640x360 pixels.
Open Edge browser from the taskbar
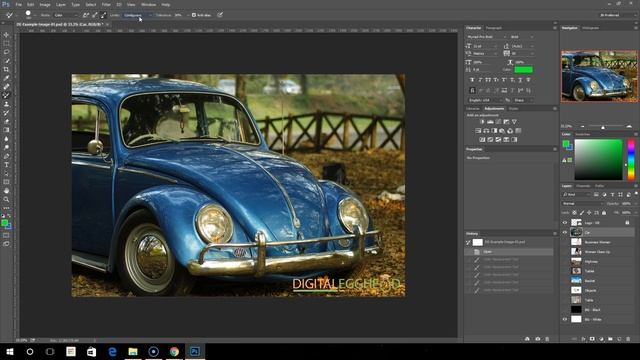(x=112, y=351)
